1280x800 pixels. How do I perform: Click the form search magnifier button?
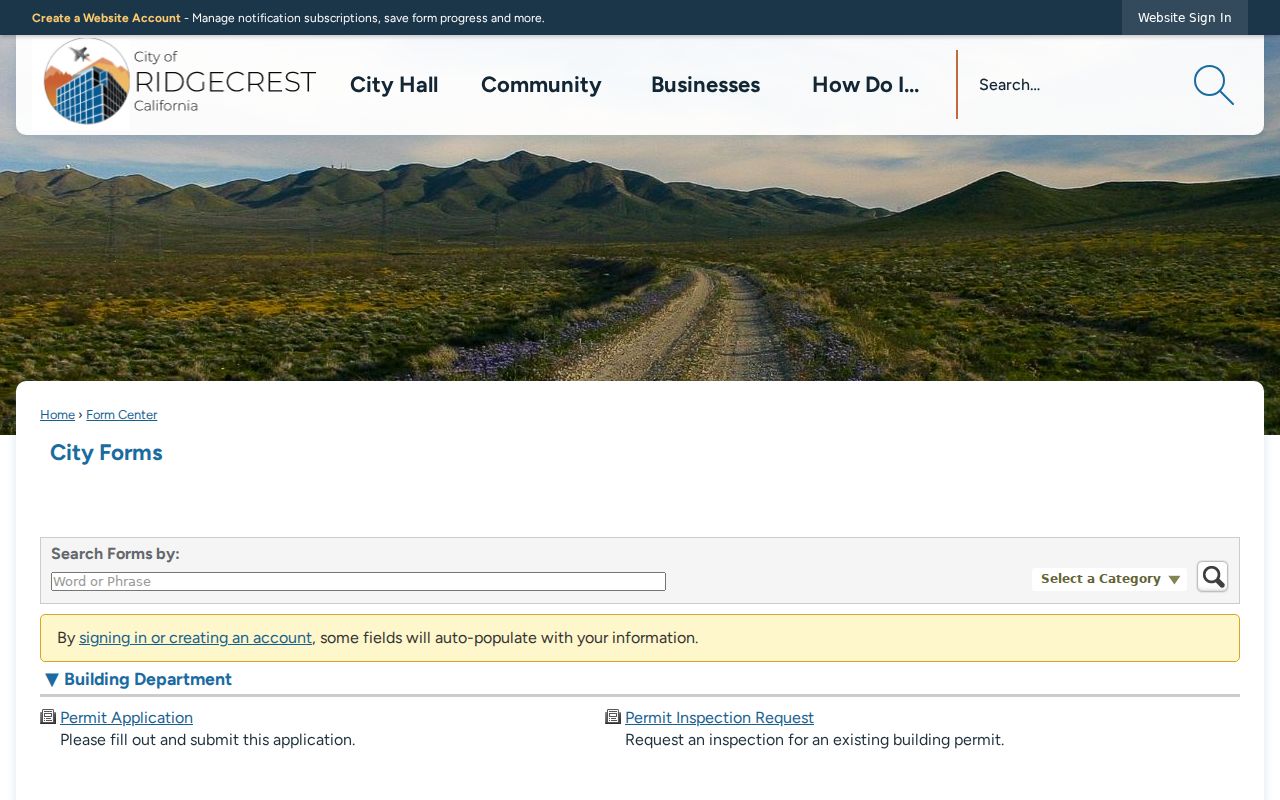click(x=1213, y=577)
